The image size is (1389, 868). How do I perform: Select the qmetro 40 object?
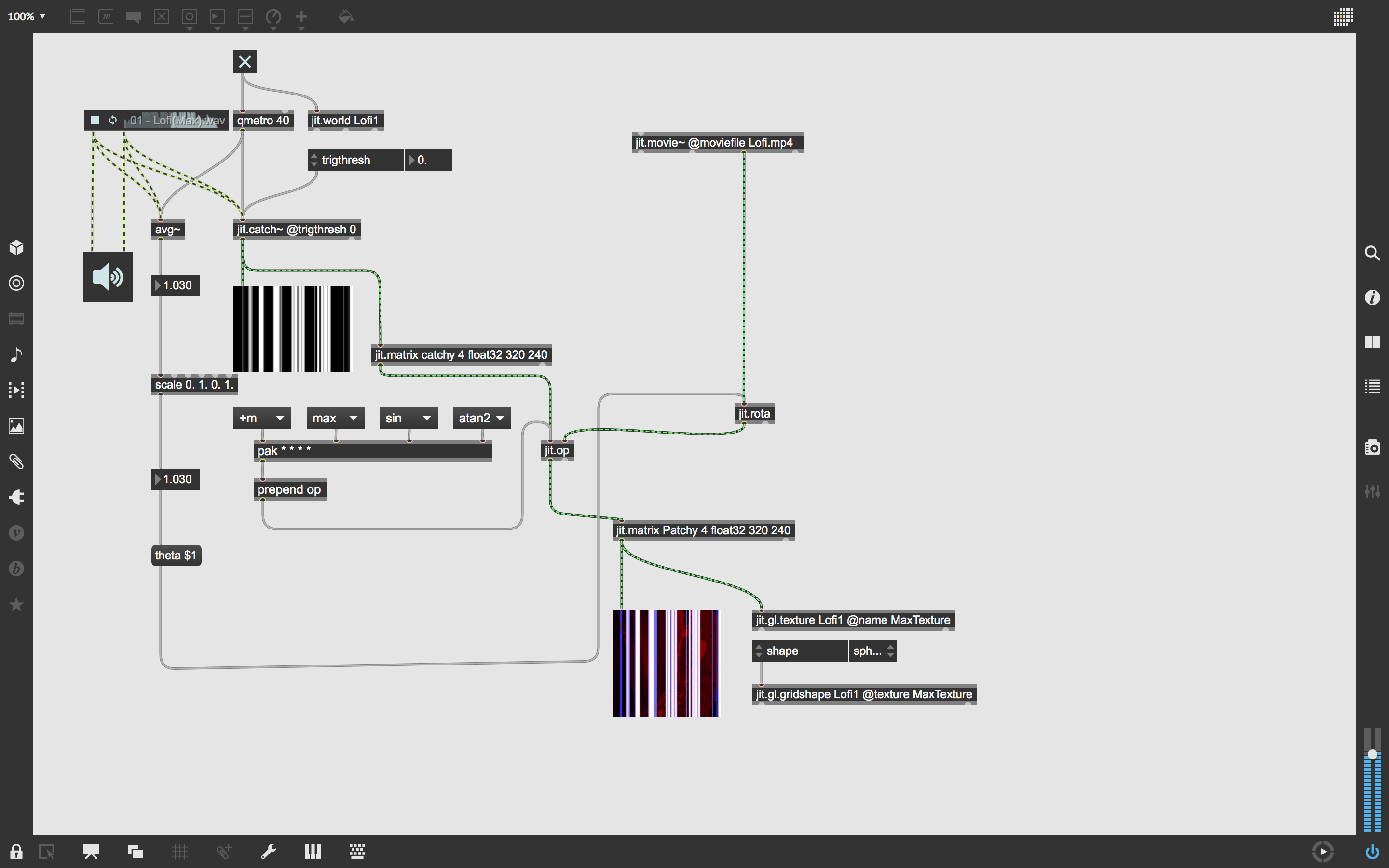tap(263, 121)
